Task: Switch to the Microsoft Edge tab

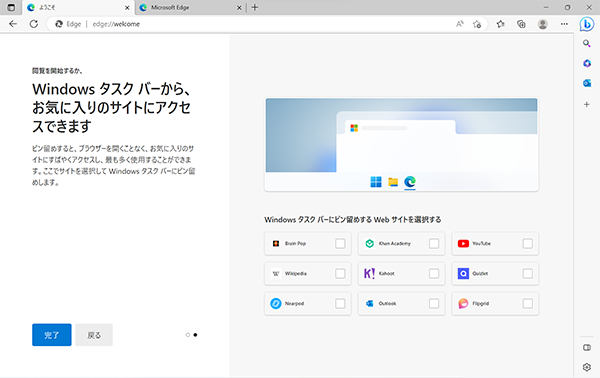Action: [191, 8]
